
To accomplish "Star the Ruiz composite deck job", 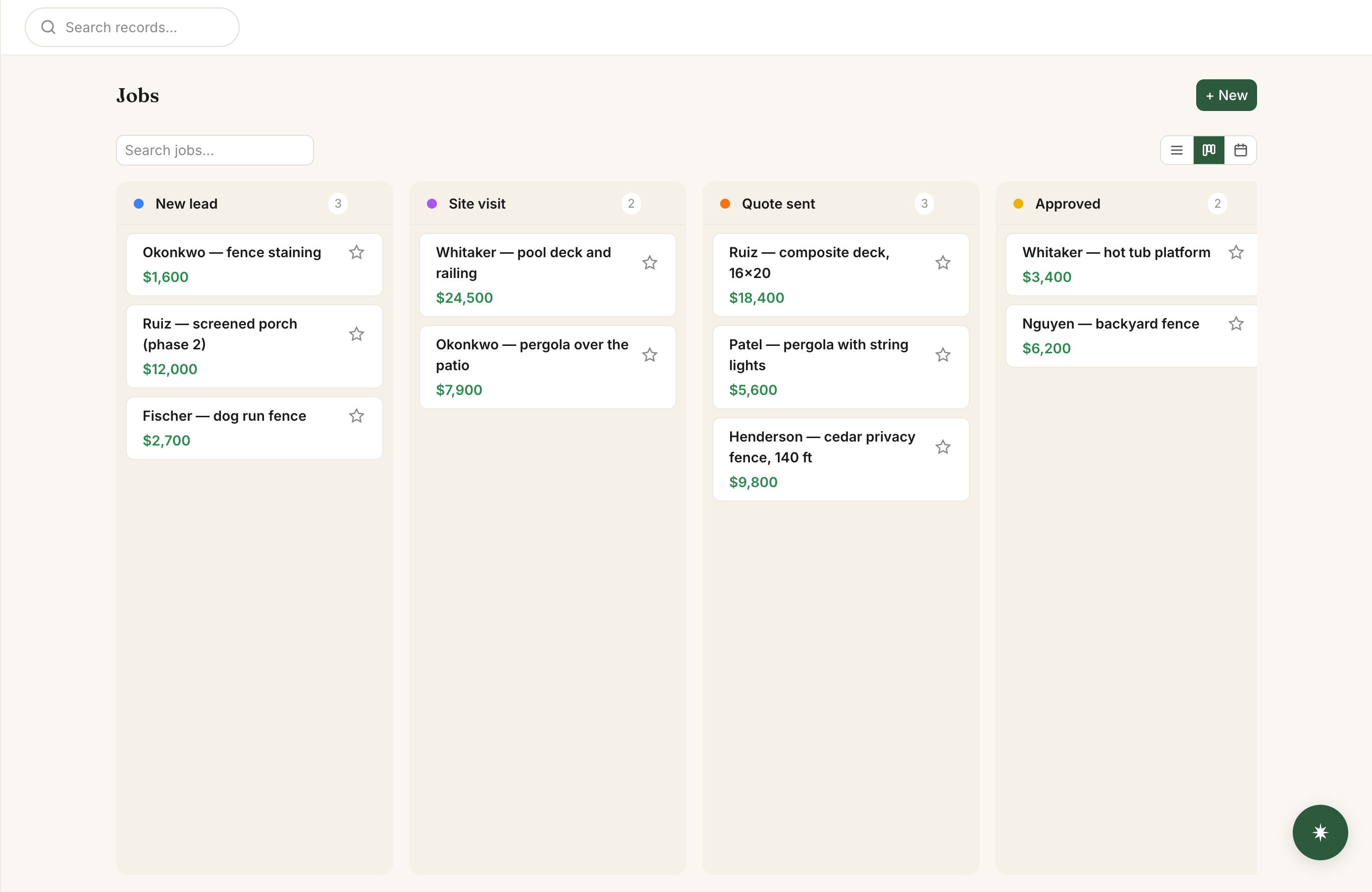I will (943, 263).
